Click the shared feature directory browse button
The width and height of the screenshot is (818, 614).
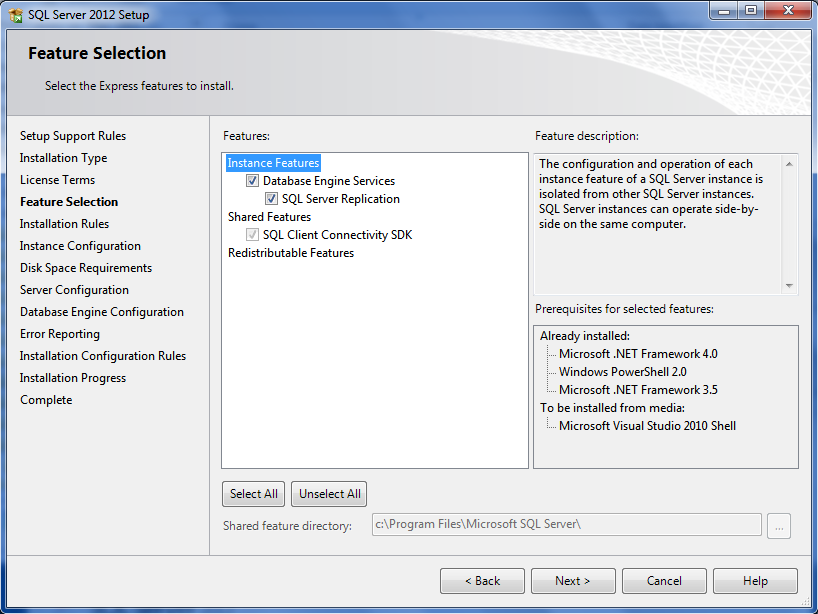[x=779, y=526]
